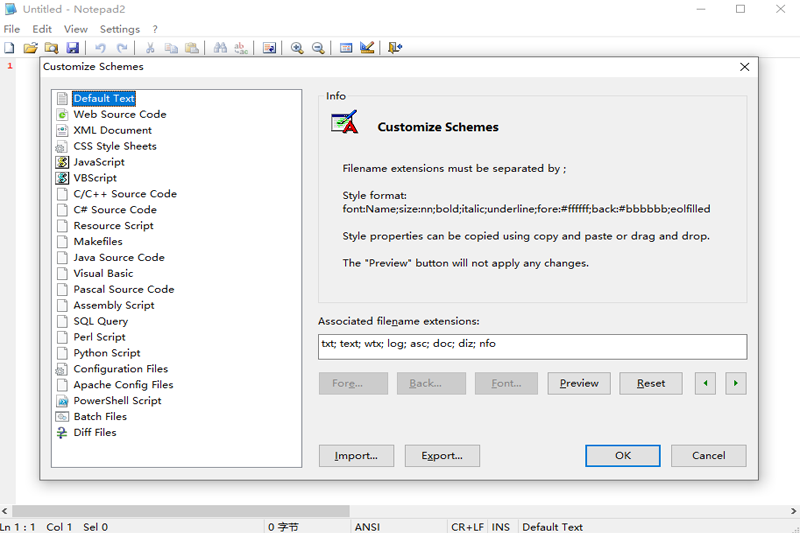This screenshot has width=800, height=533.
Task: Select the Configuration Files scheme
Action: [120, 369]
